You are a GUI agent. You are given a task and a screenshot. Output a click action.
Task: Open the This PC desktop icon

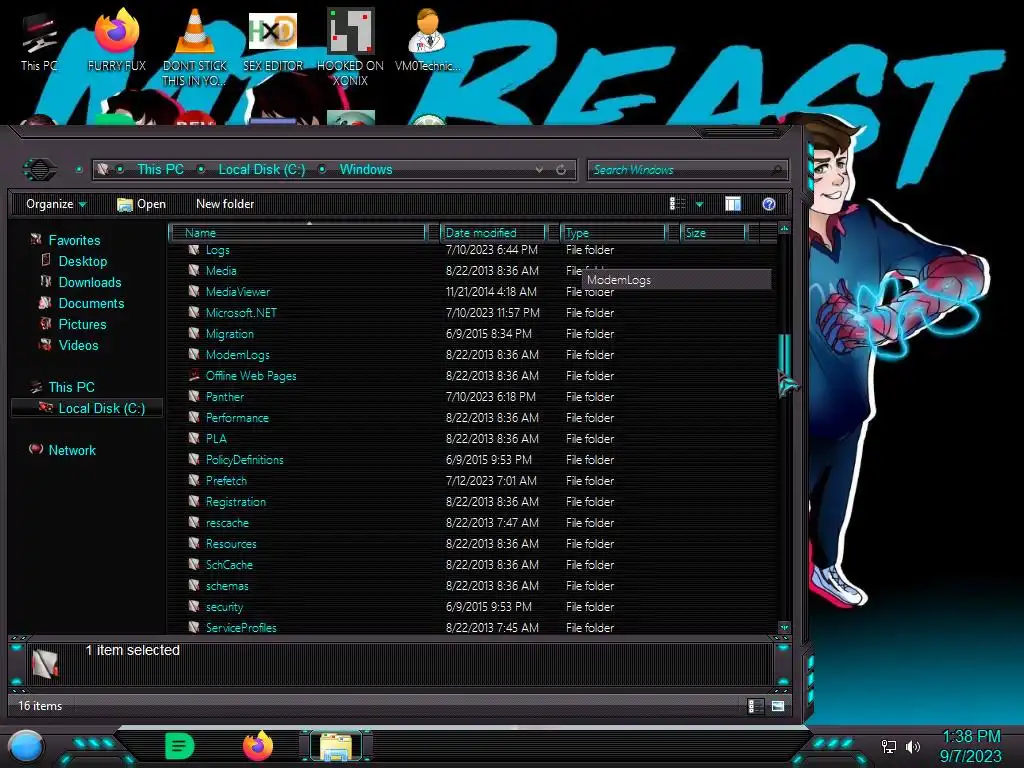click(x=39, y=41)
